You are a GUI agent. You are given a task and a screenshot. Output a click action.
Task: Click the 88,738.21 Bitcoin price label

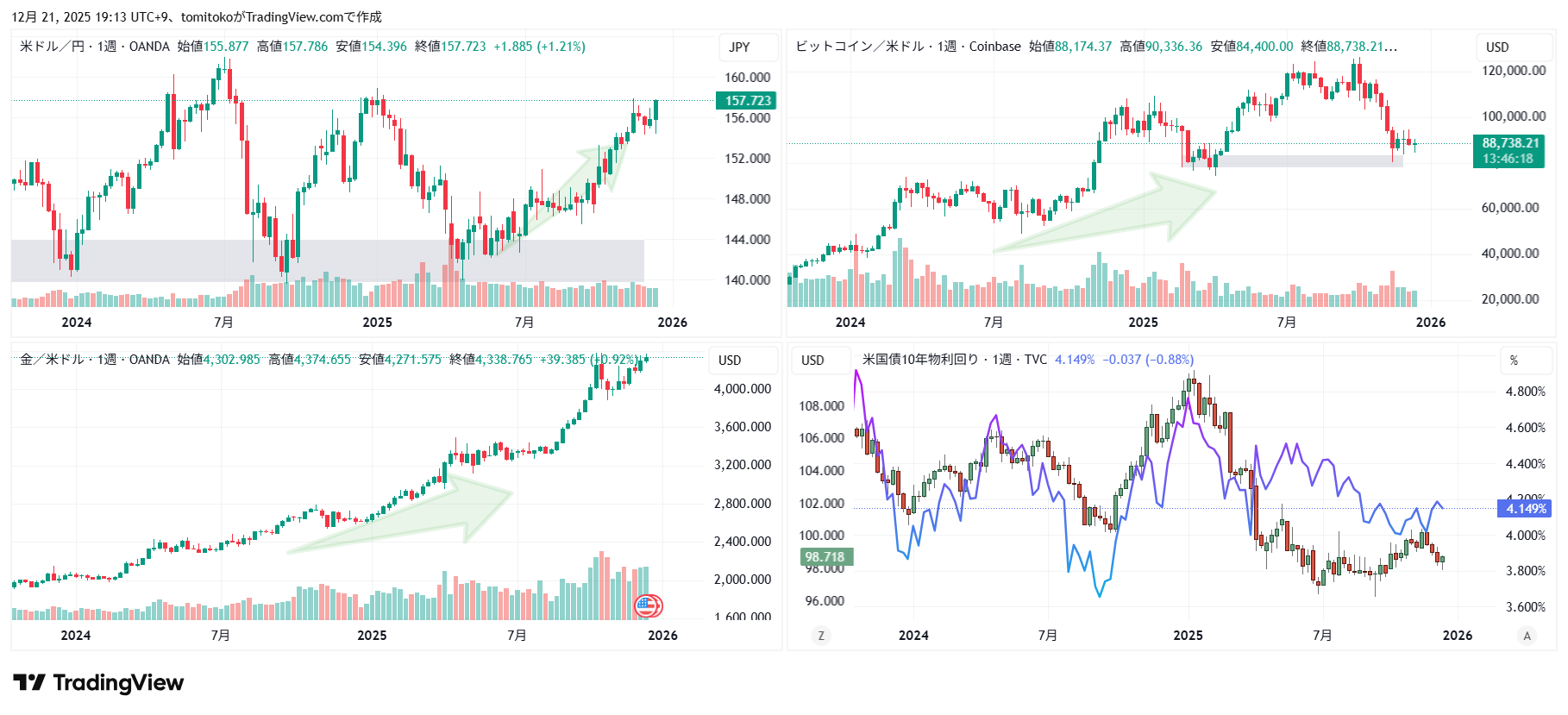click(x=1510, y=143)
